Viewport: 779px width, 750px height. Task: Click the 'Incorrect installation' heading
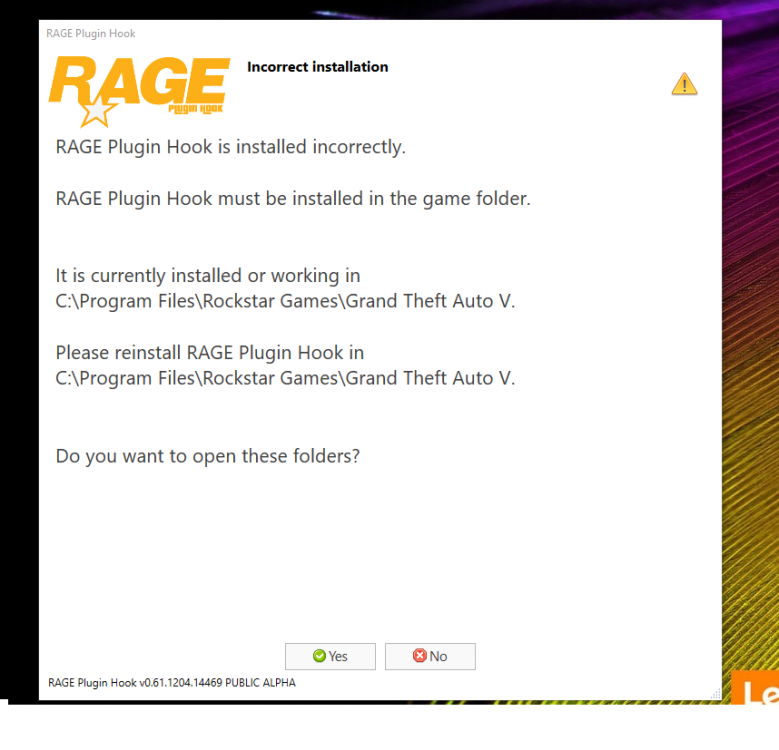(317, 67)
